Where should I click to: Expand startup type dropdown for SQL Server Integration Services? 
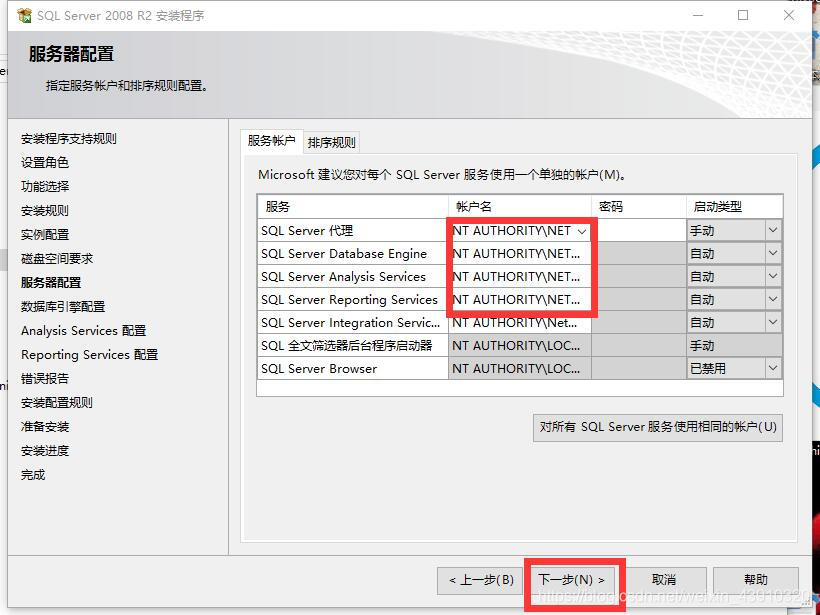tap(773, 322)
